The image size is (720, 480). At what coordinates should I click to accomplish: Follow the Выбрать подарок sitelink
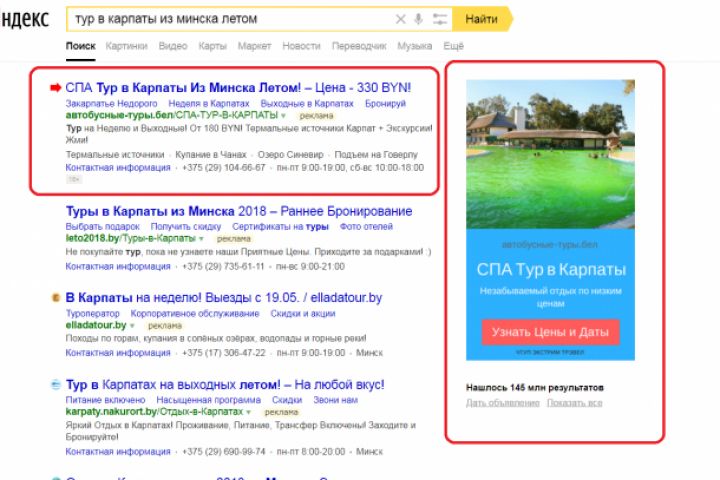click(x=103, y=226)
